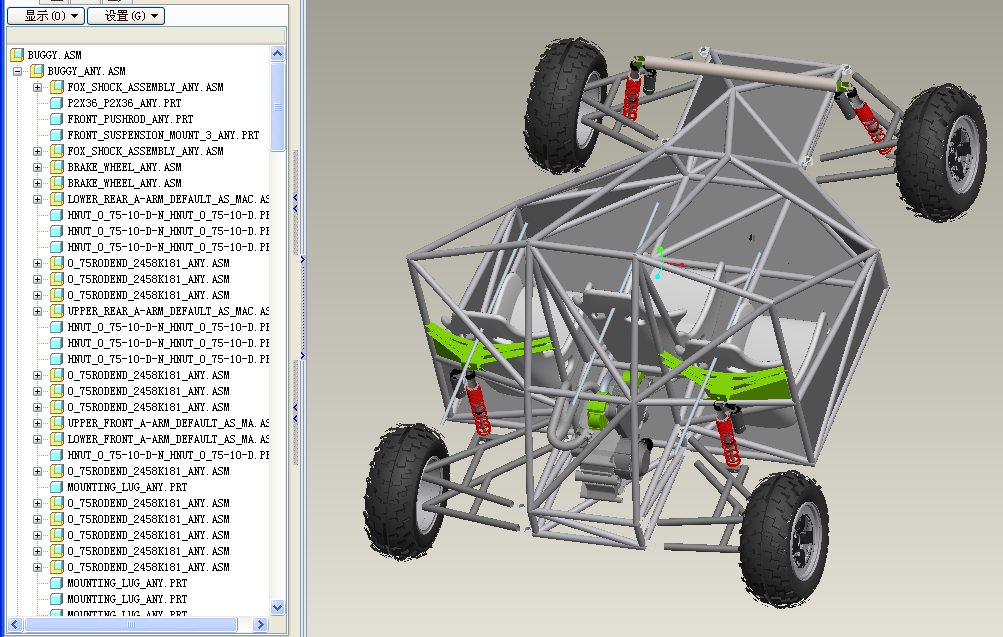1003x637 pixels.
Task: Select the LOWER_FRONT_A-ARM_DEFAULT_AS_MA row label
Action: tap(168, 439)
